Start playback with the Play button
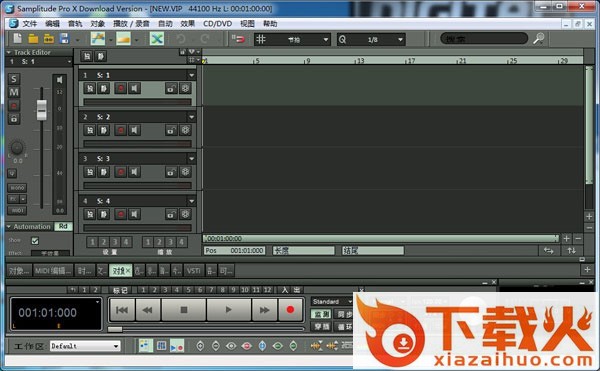The height and width of the screenshot is (371, 600). coord(228,309)
